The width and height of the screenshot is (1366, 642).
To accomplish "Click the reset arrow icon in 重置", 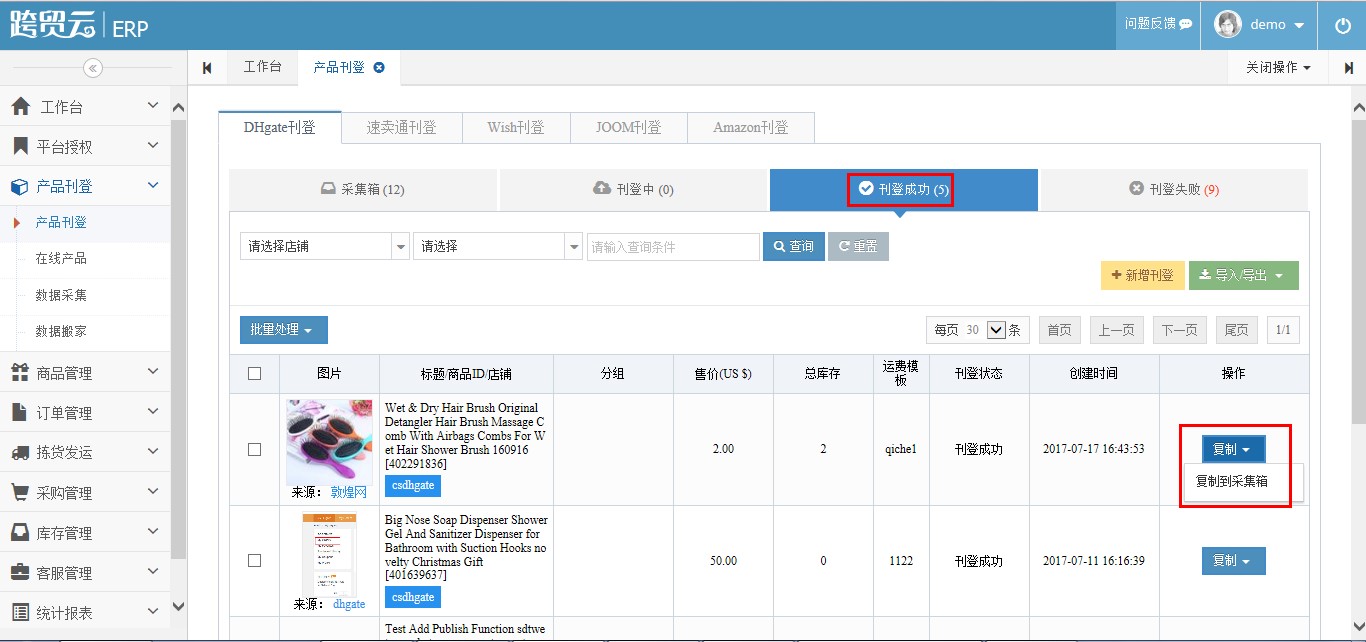I will coord(845,246).
